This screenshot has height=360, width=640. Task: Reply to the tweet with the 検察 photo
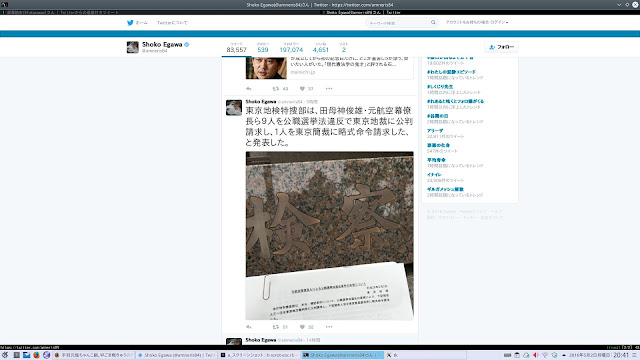249,327
